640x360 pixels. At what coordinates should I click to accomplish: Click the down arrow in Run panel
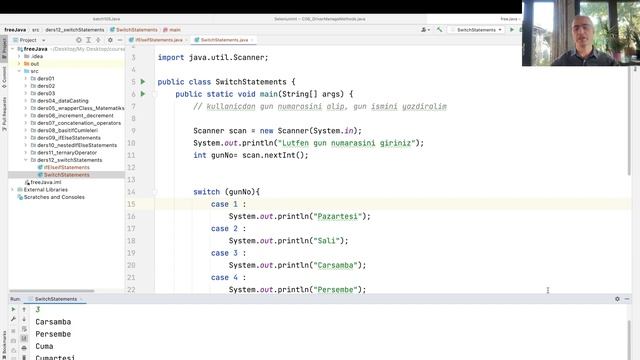click(x=24, y=319)
